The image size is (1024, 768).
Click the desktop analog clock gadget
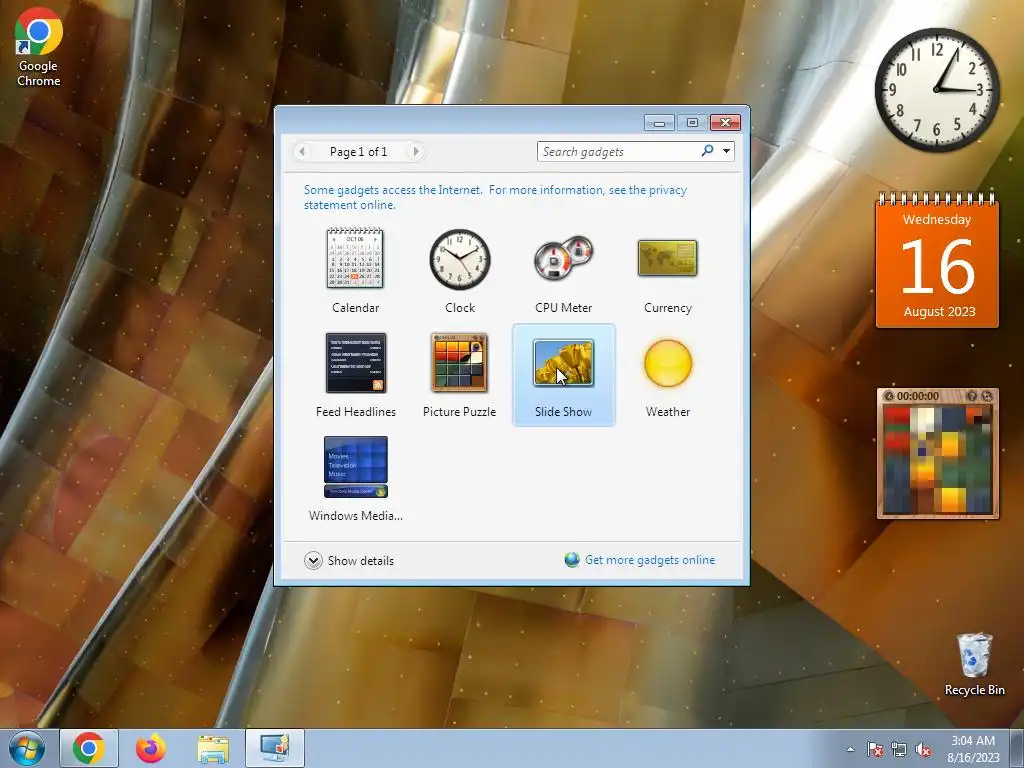pos(937,89)
